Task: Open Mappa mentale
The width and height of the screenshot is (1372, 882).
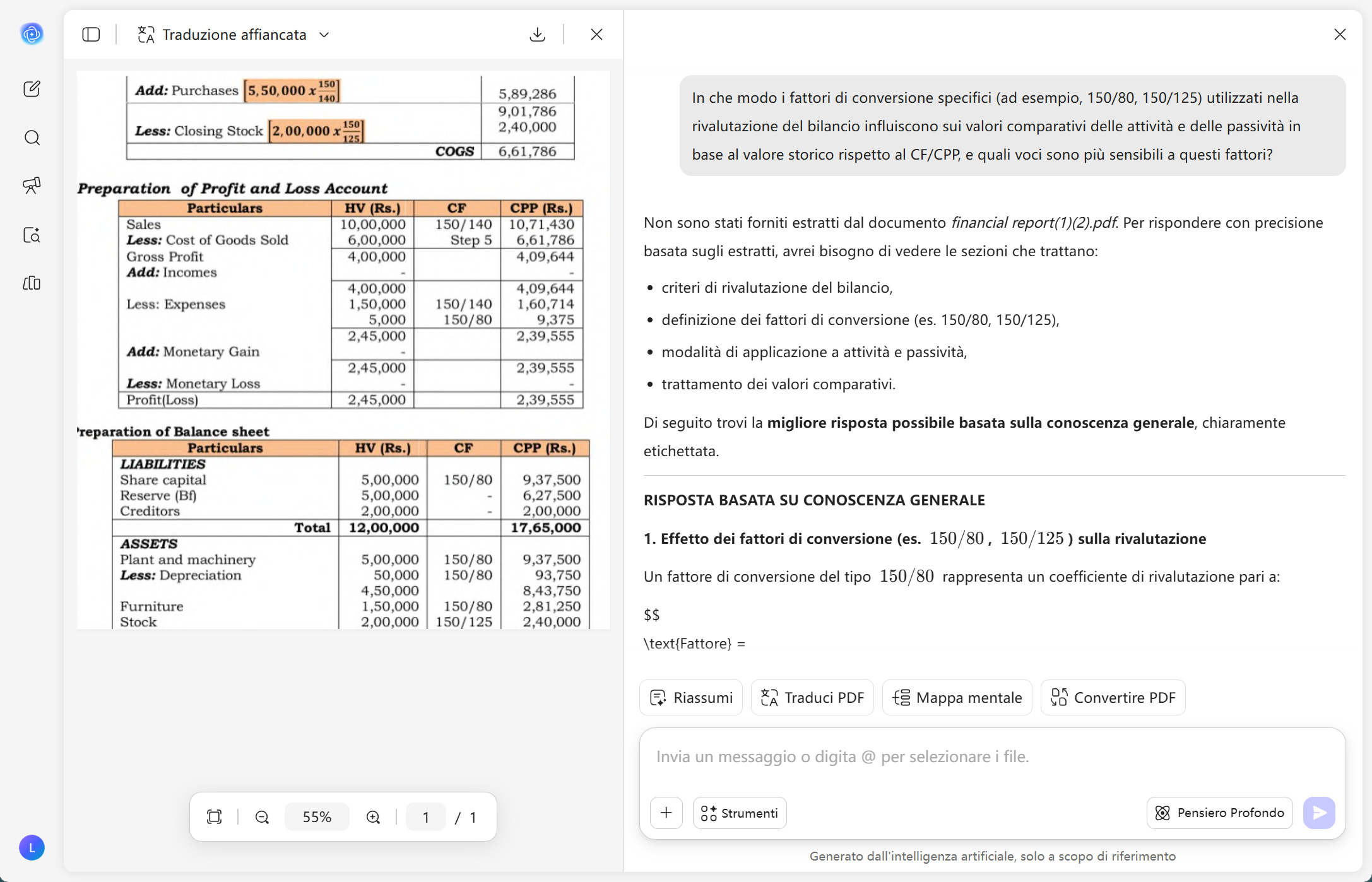Action: click(957, 697)
